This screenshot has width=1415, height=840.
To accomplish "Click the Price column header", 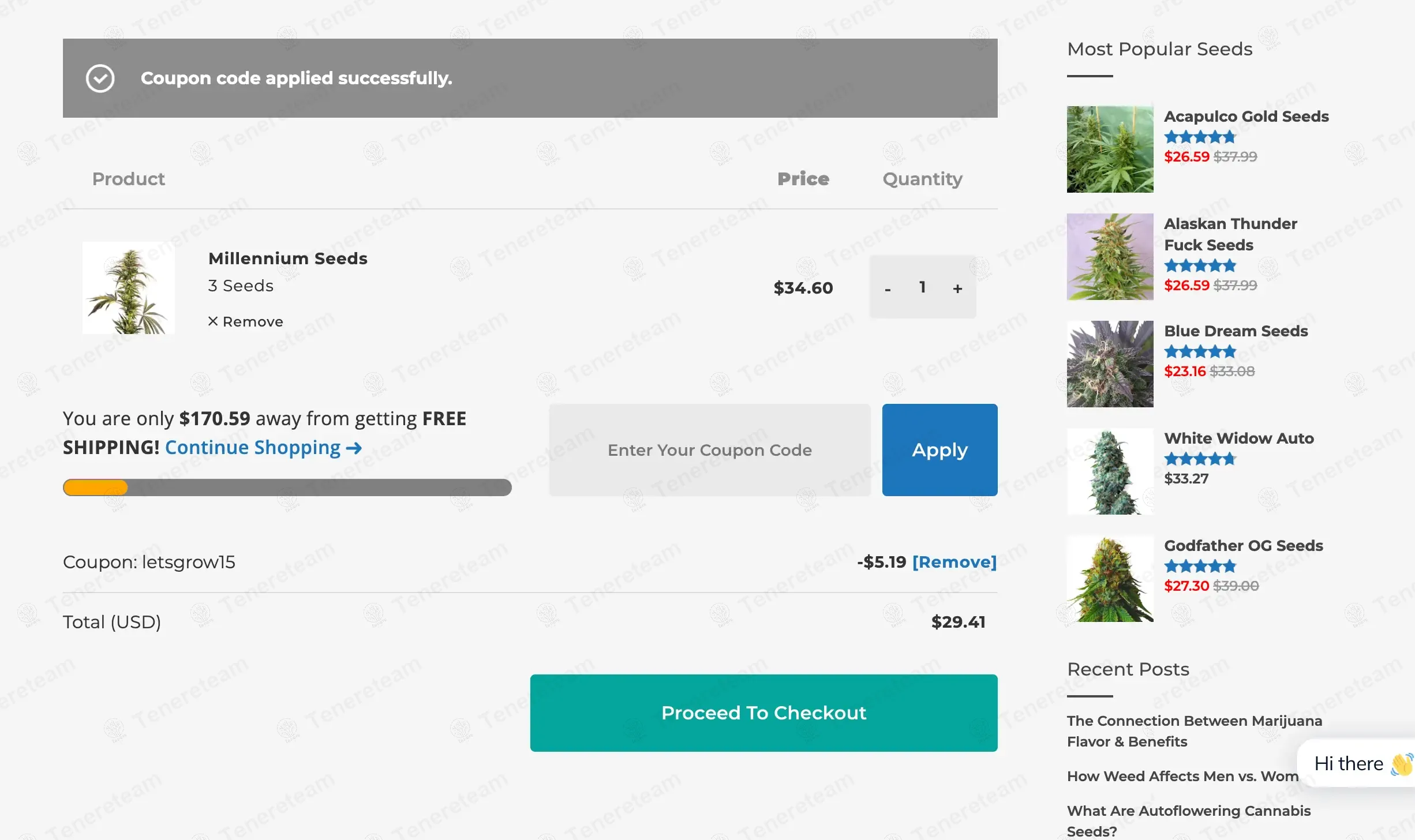I will click(x=803, y=179).
